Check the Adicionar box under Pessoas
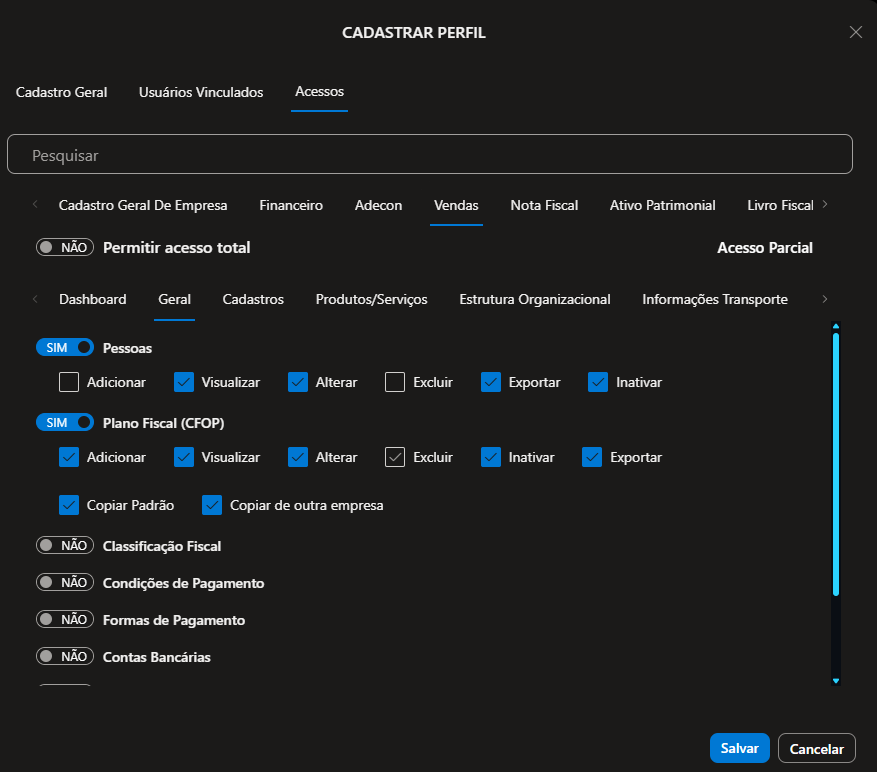The height and width of the screenshot is (772, 877). [x=69, y=382]
